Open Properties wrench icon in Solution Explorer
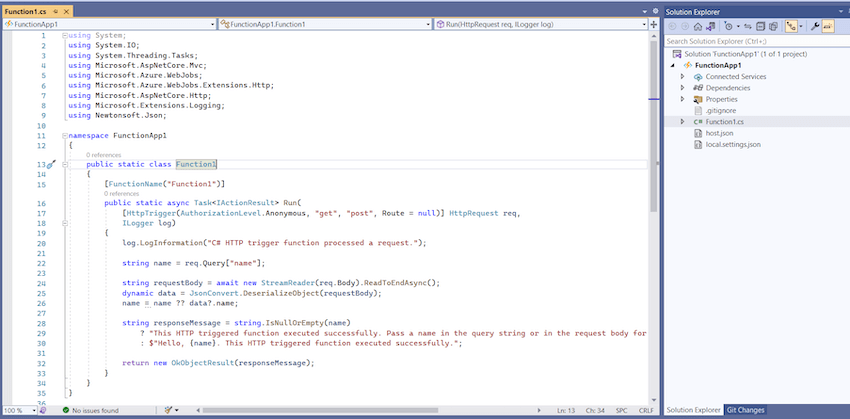The image size is (850, 419). tap(814, 27)
